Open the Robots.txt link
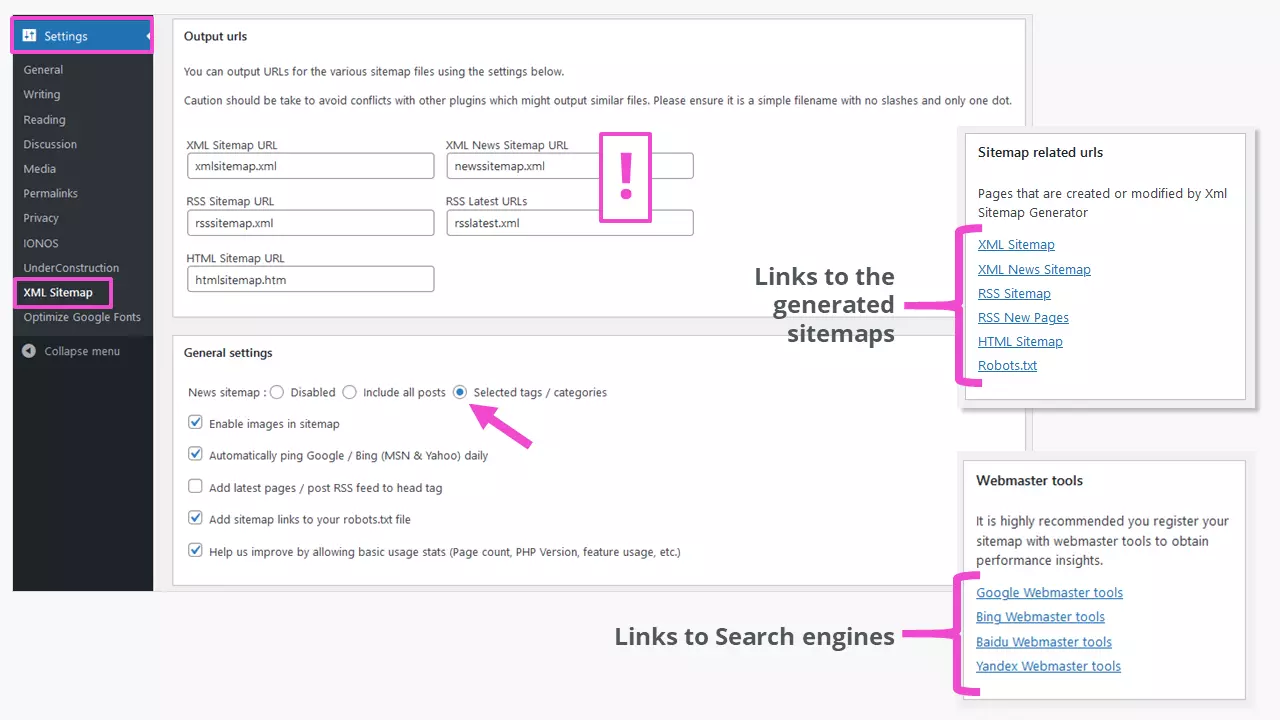The height and width of the screenshot is (720, 1280). point(1007,365)
